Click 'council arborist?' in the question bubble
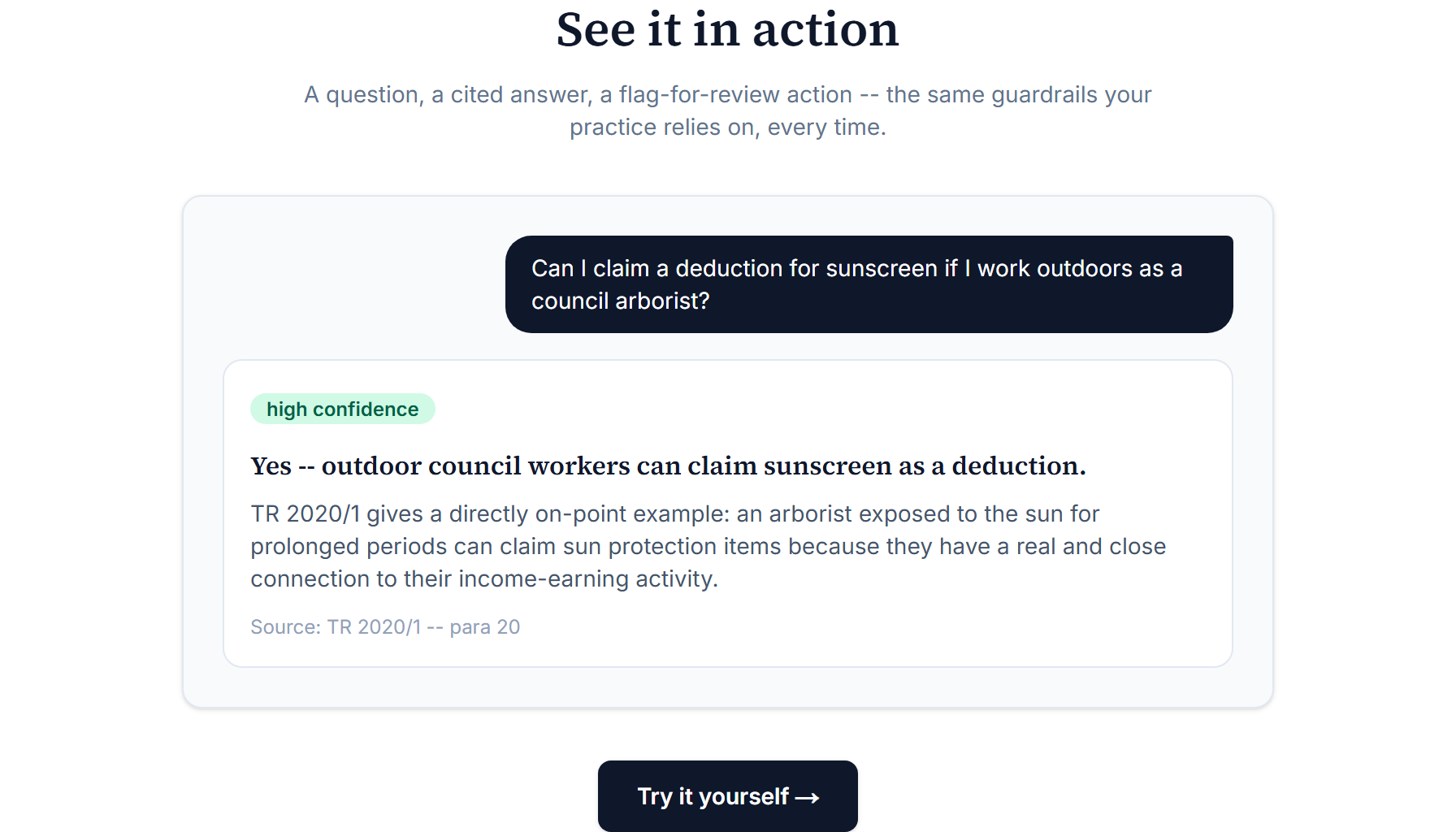This screenshot has width=1456, height=832. [x=621, y=301]
